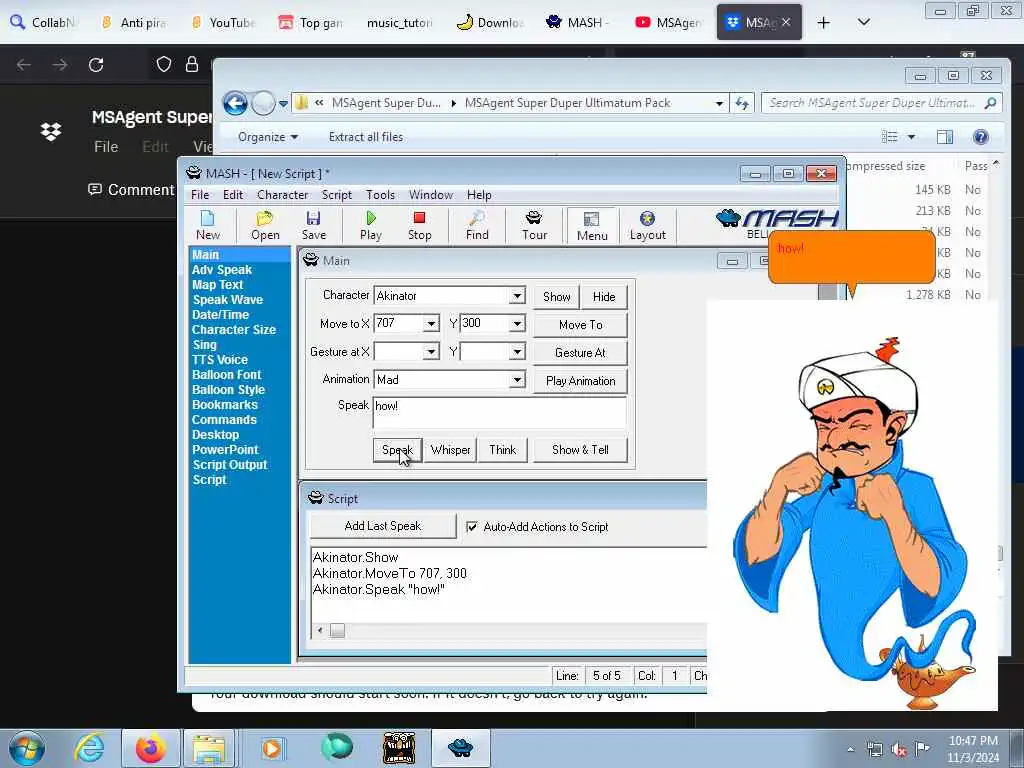Refresh the Explorer address bar location
The height and width of the screenshot is (768, 1024).
742,103
